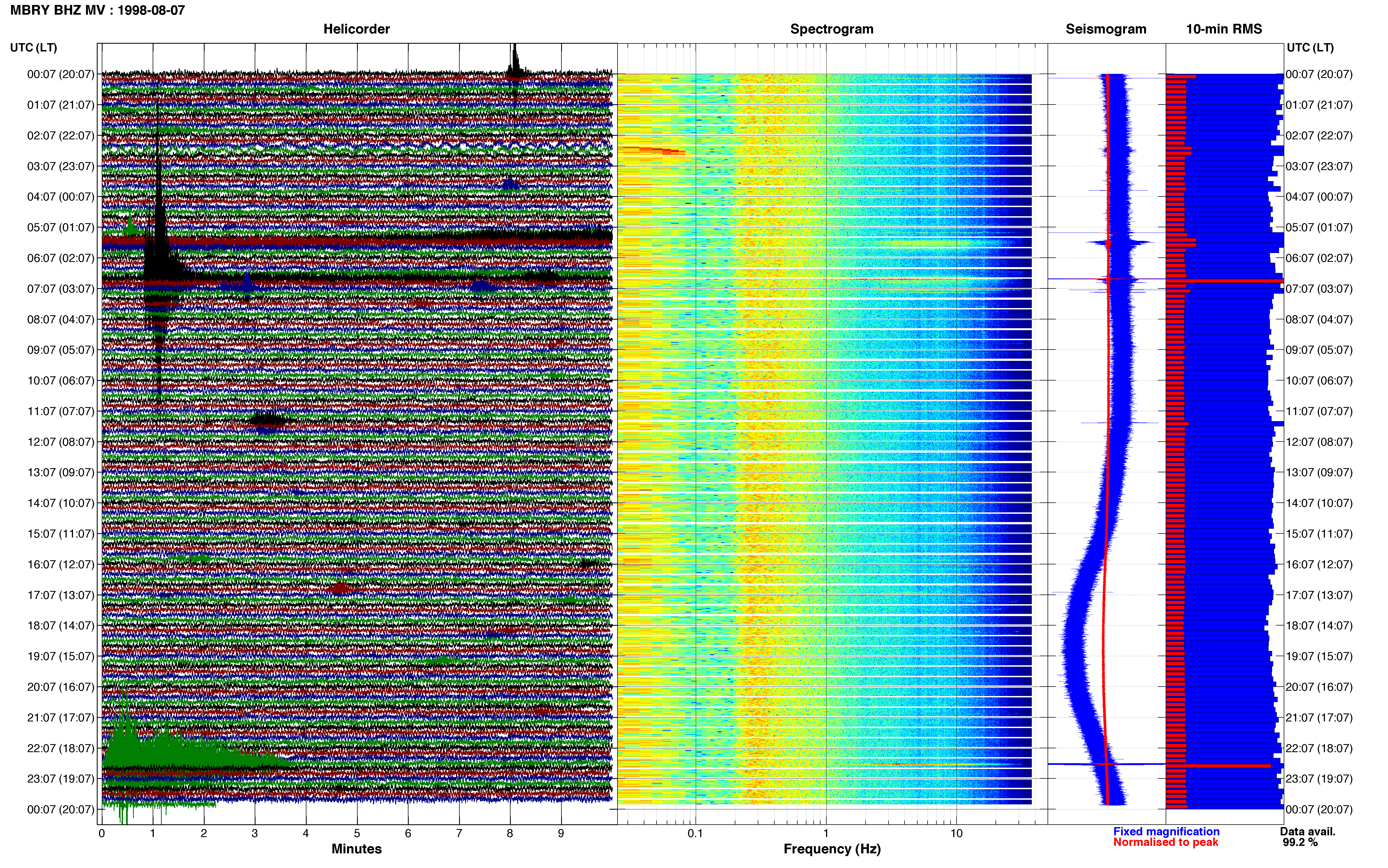
Task: Click the left 01:07 (21:07) time label
Action: [60, 105]
